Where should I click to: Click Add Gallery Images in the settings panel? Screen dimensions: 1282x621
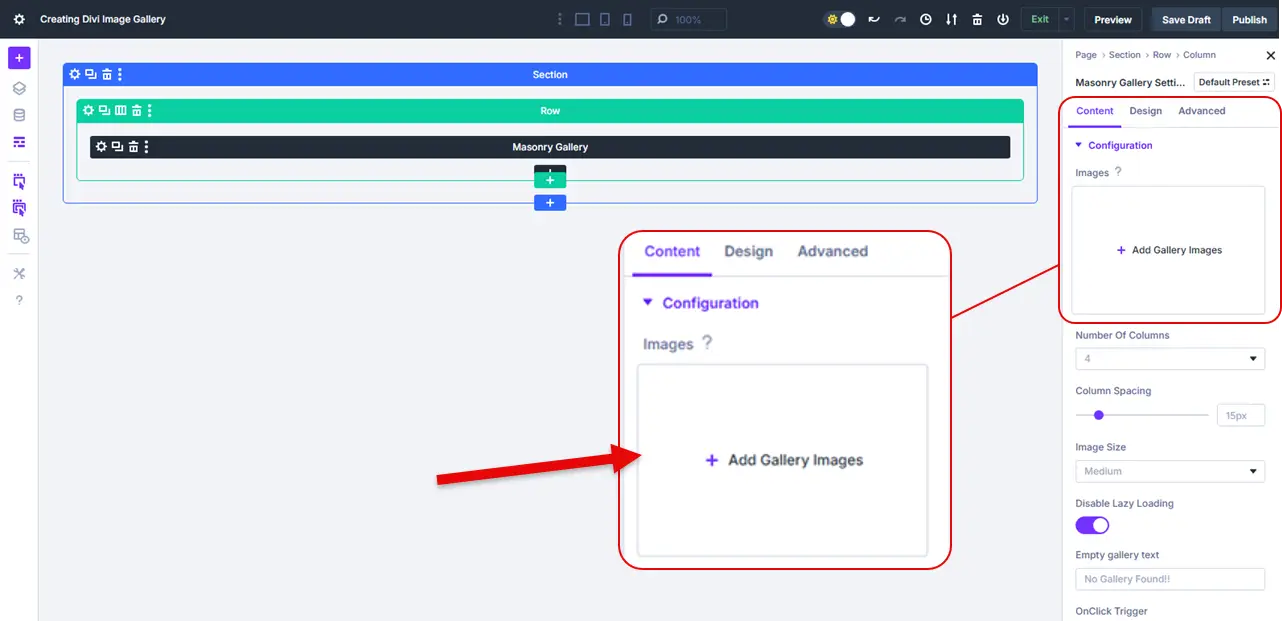[1169, 250]
